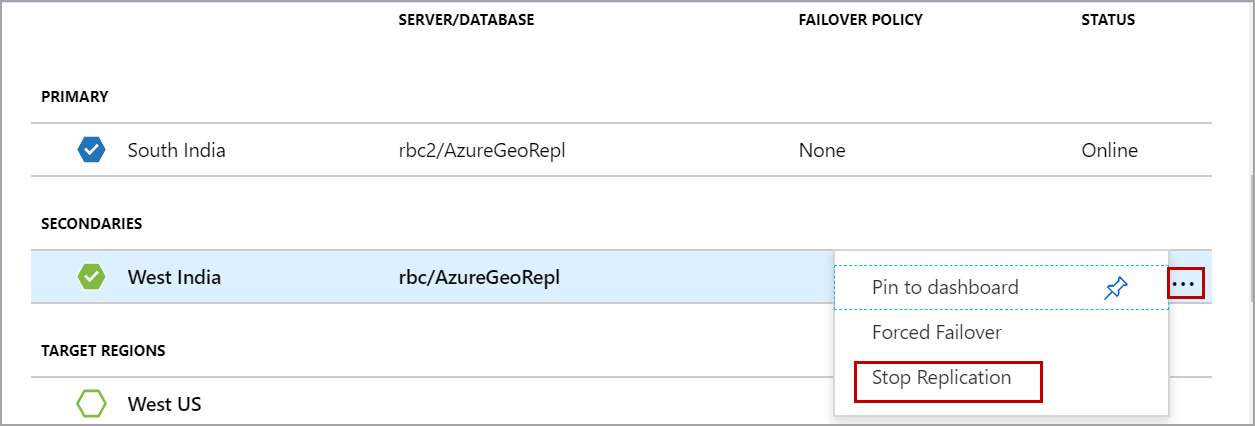Open the ellipsis menu for West India

pos(1184,284)
